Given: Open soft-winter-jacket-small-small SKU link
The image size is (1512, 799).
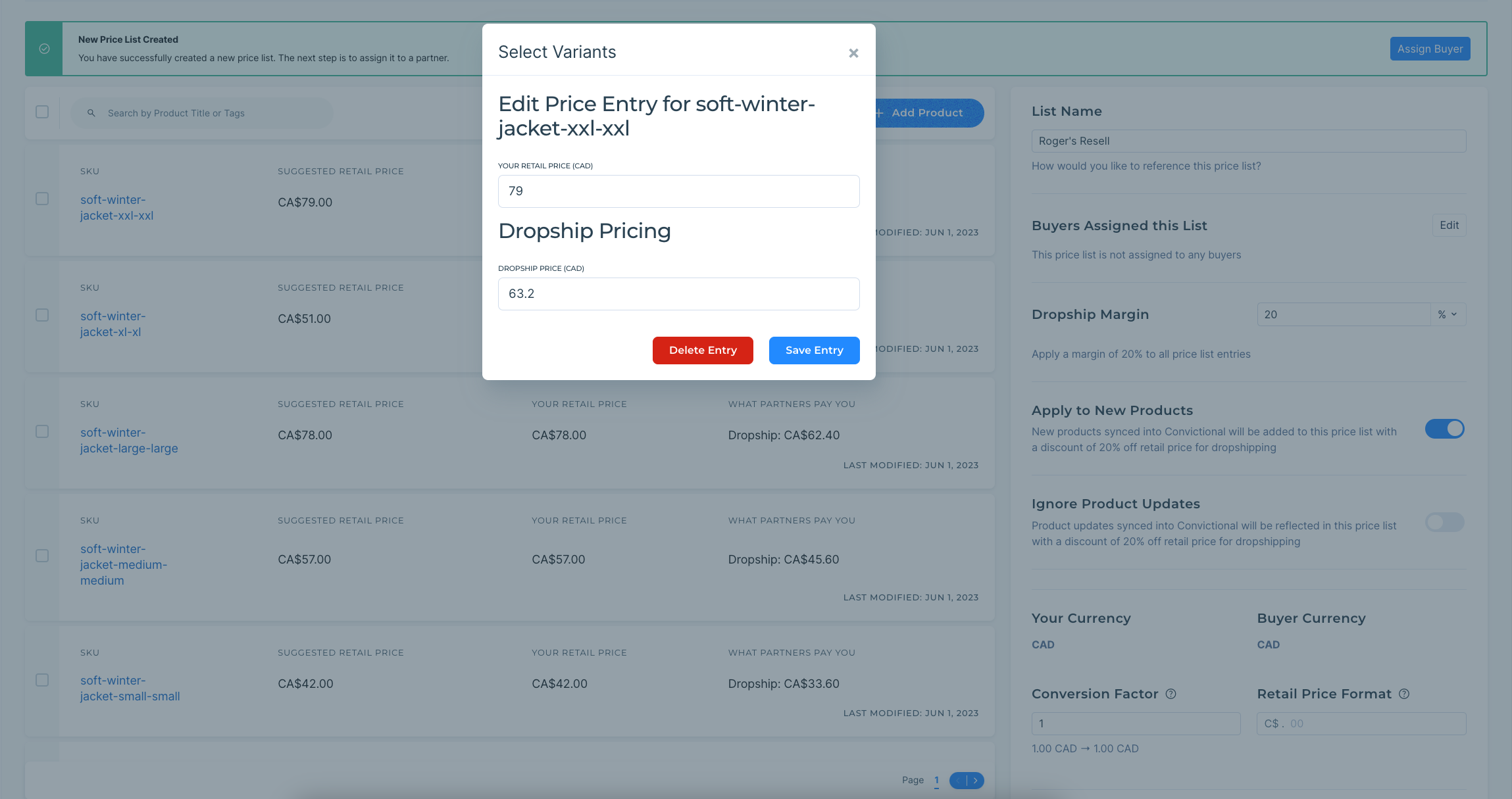Looking at the screenshot, I should coord(130,689).
